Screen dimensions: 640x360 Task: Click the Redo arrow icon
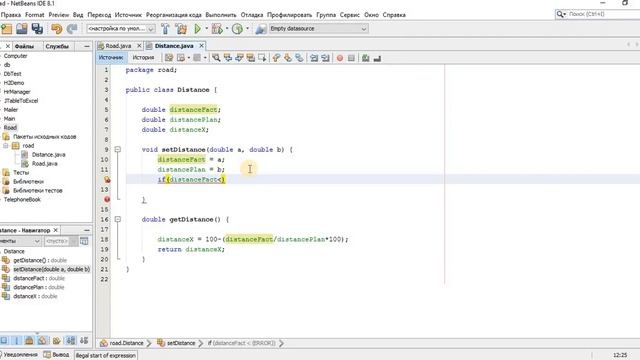point(72,29)
